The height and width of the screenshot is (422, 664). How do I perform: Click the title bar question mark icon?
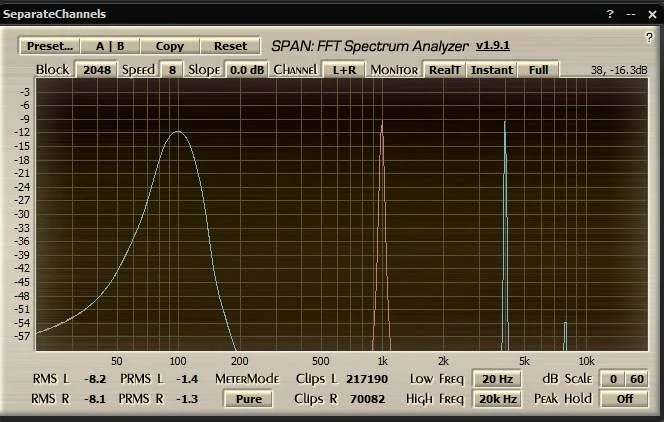pyautogui.click(x=610, y=14)
